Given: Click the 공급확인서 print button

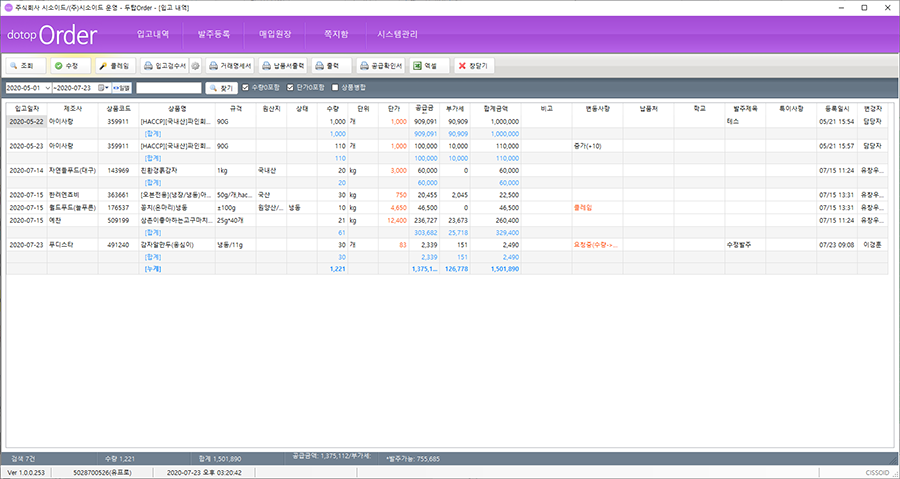Looking at the screenshot, I should [x=378, y=65].
